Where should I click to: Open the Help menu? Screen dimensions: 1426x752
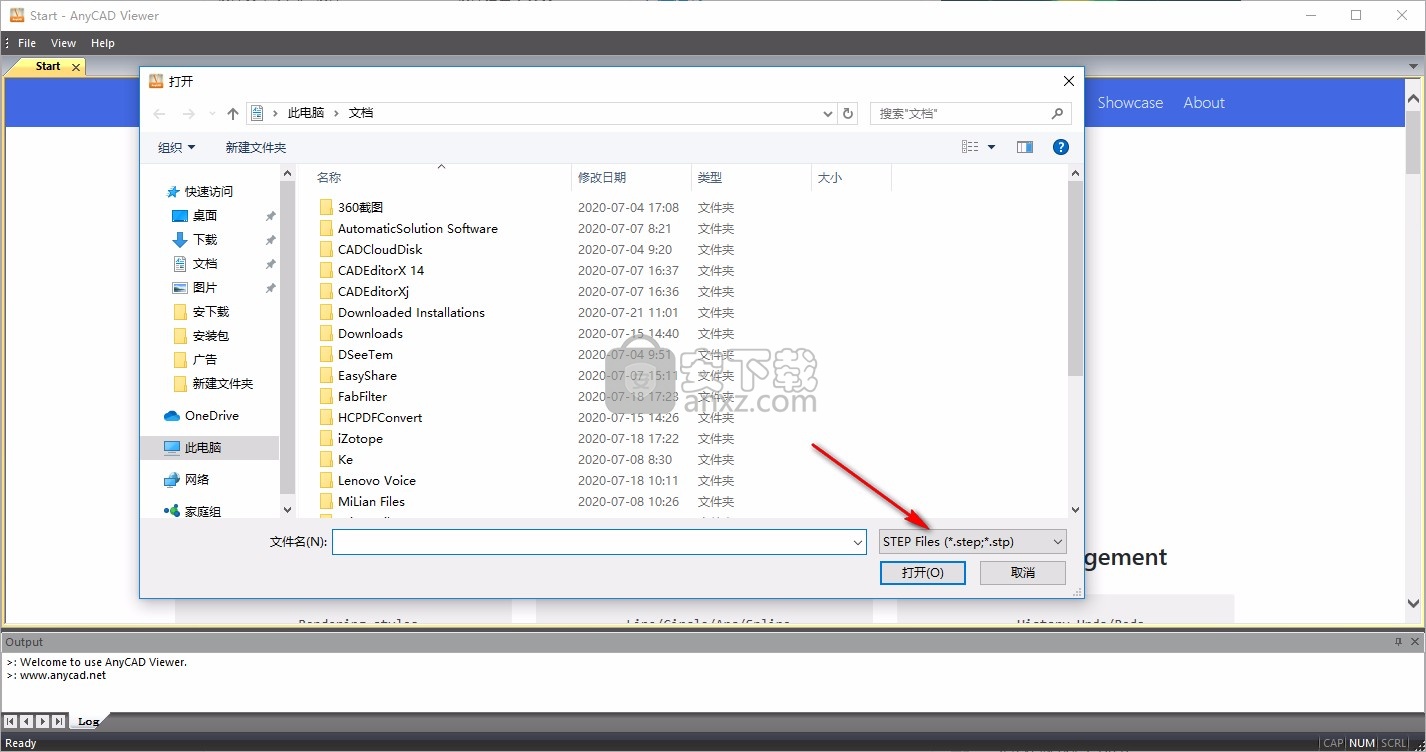(x=103, y=43)
